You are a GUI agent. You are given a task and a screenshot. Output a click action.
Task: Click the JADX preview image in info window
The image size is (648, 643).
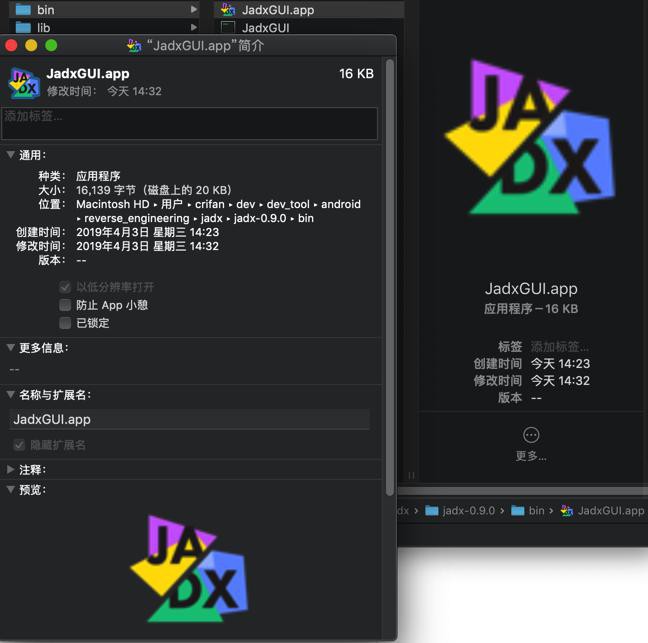click(x=189, y=569)
